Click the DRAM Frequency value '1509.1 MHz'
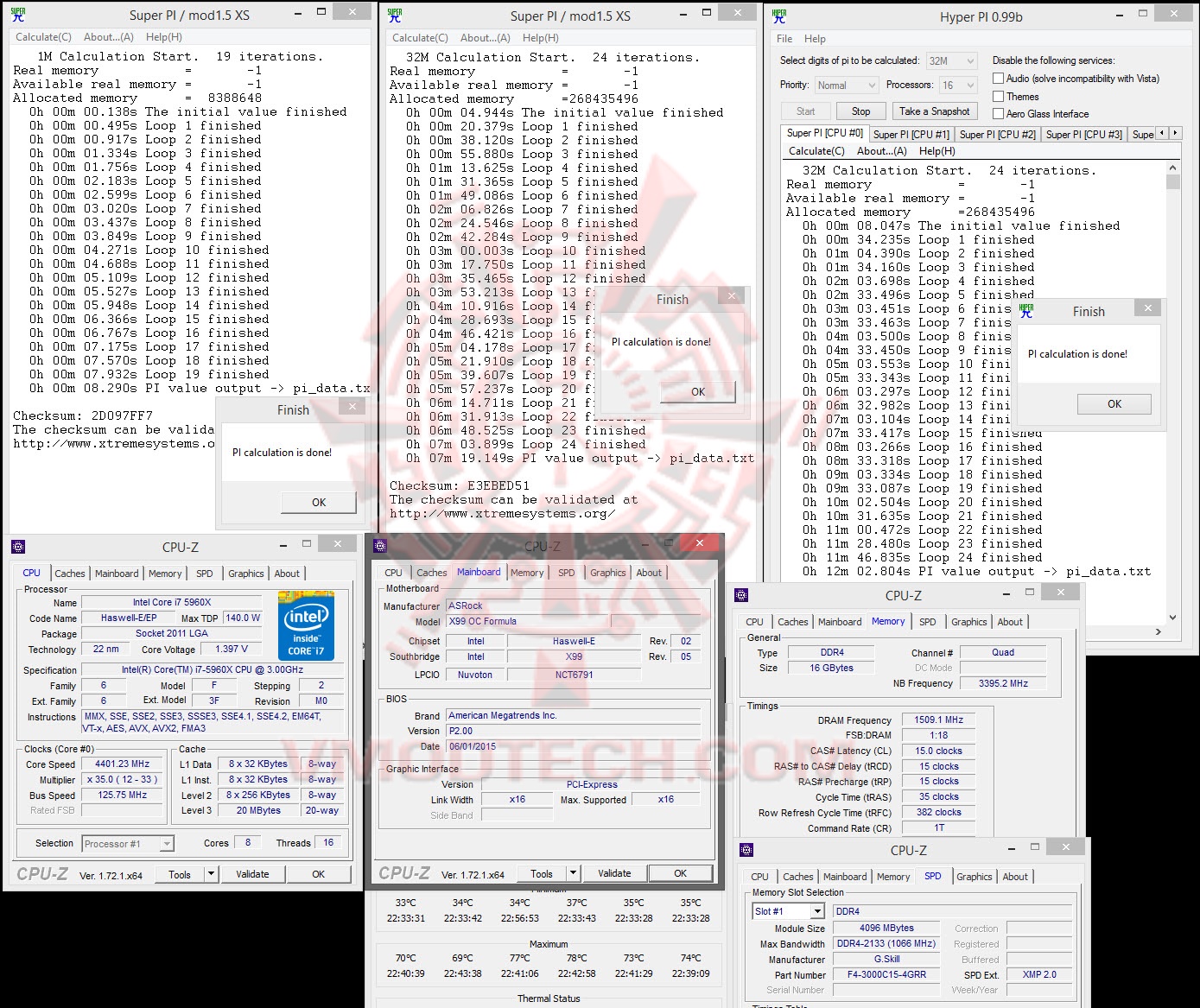 click(x=938, y=720)
